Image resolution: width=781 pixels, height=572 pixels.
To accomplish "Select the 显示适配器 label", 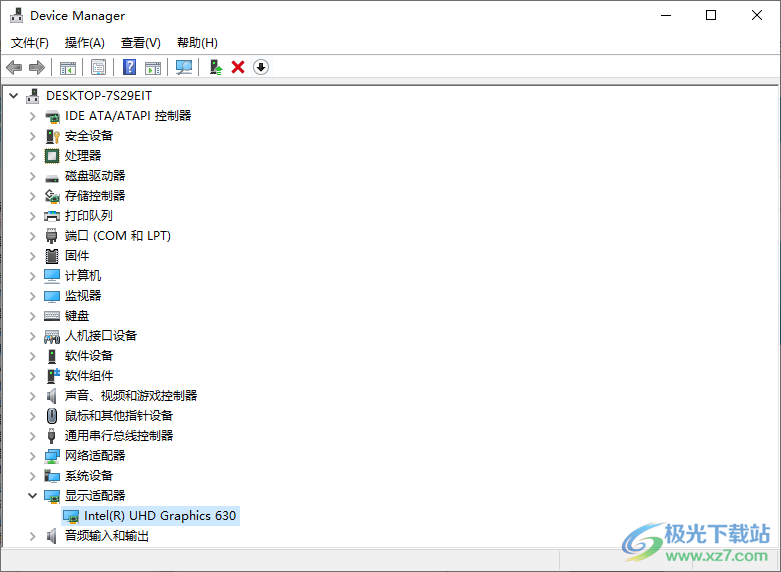I will click(x=95, y=496).
